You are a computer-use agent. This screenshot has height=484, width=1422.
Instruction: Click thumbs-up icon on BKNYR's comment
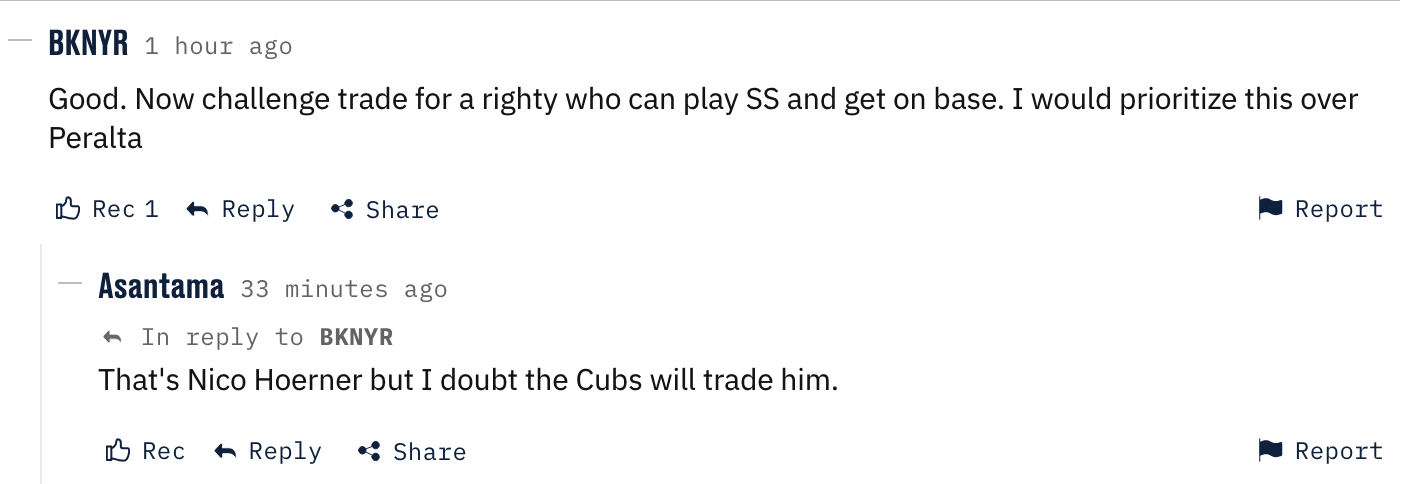(68, 209)
